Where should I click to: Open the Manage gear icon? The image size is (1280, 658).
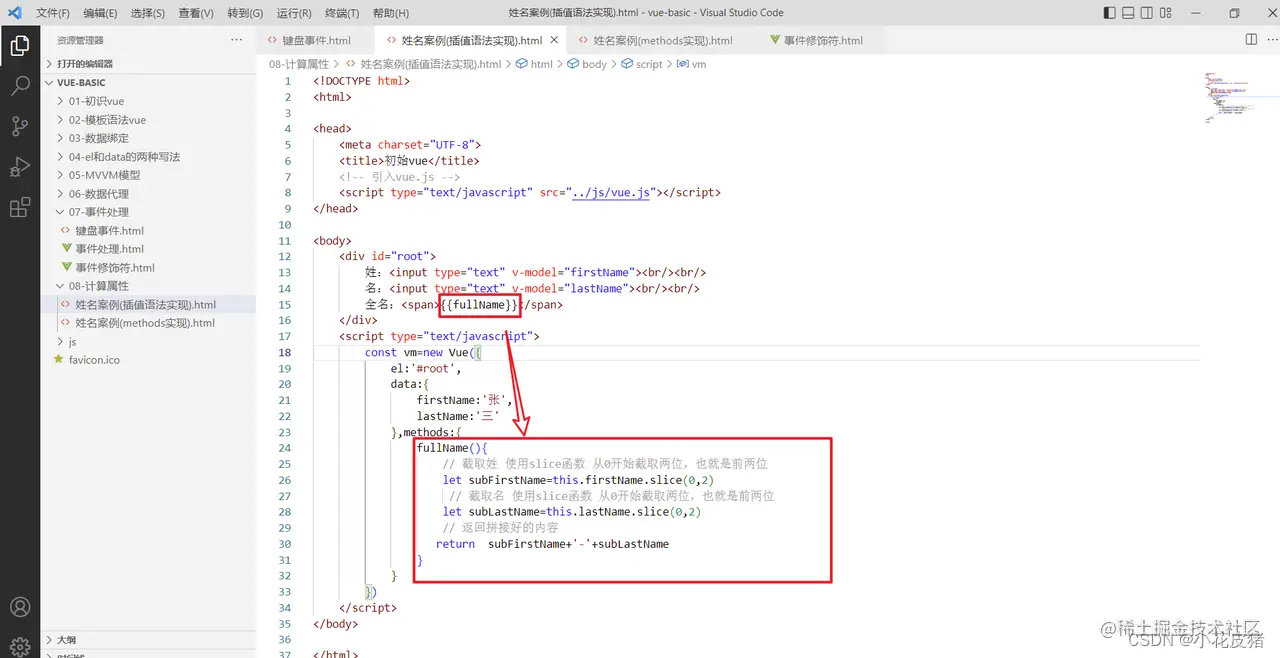pos(20,645)
